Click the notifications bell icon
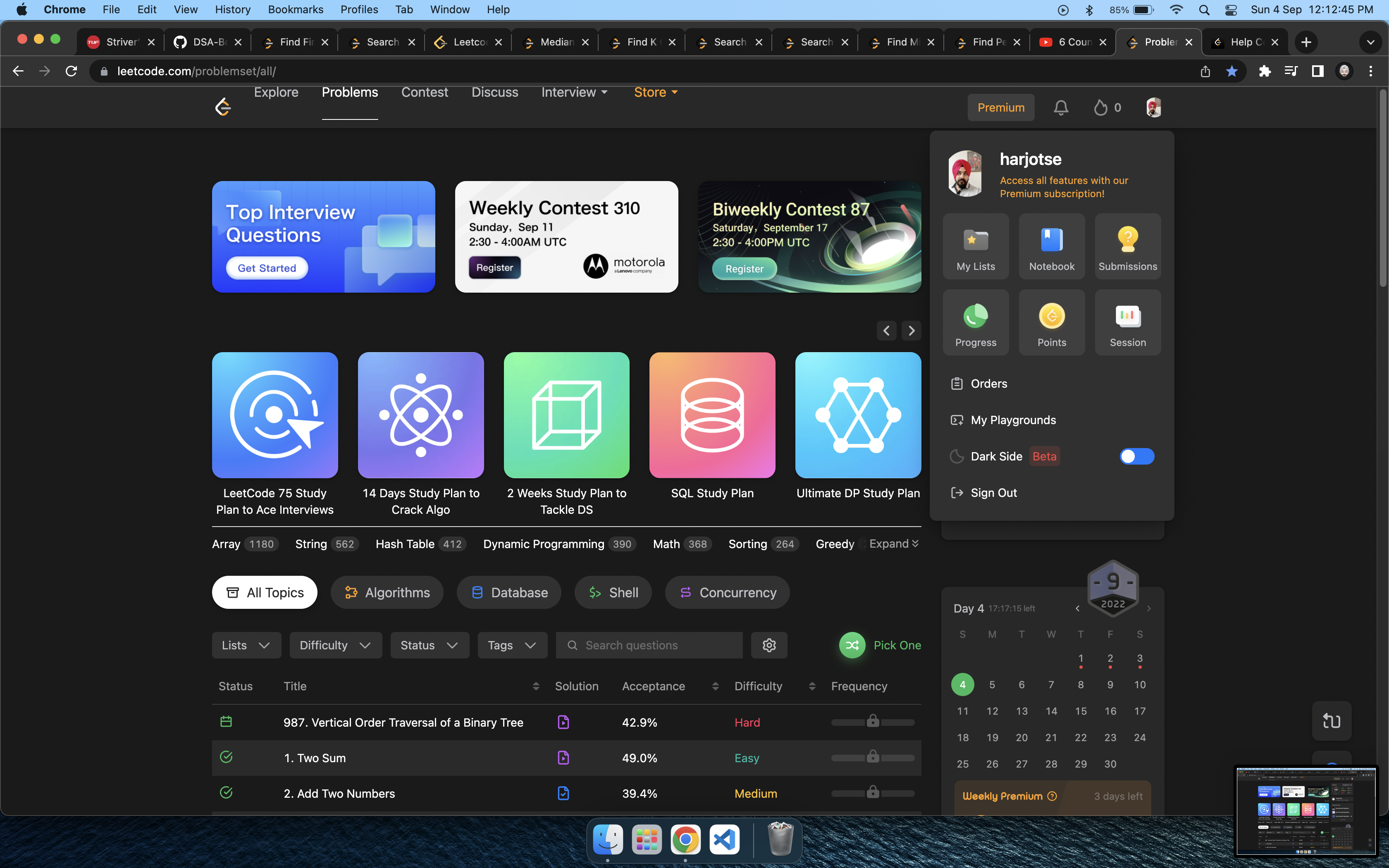Screen dimensions: 1389x868 [1061, 107]
